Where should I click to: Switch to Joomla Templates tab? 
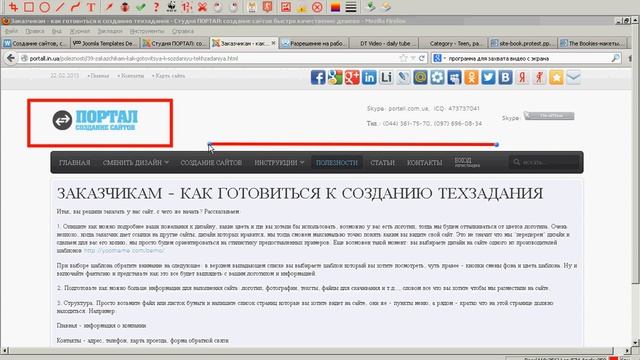[x=105, y=43]
